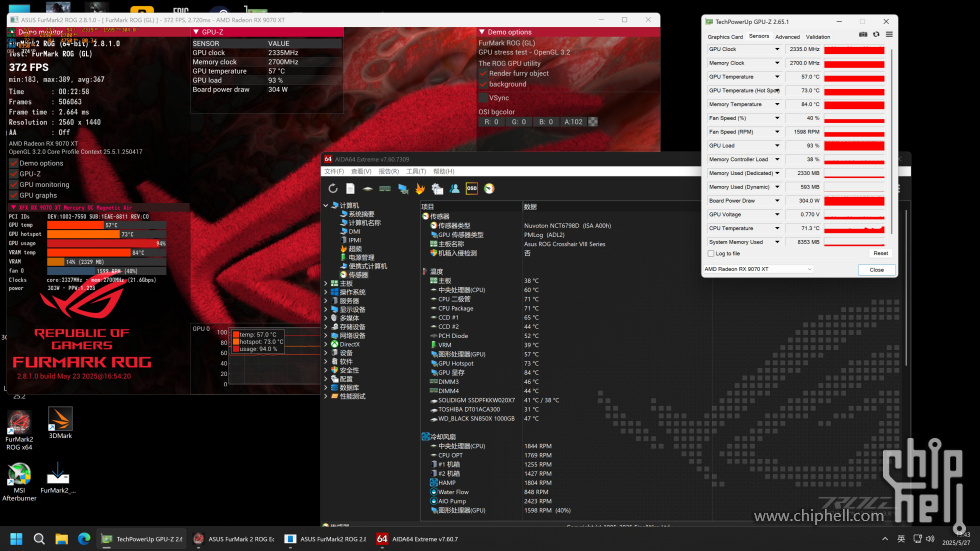Viewport: 980px width, 551px height.
Task: Toggle FurMark GPU-Z overlay checkbox
Action: 13,174
